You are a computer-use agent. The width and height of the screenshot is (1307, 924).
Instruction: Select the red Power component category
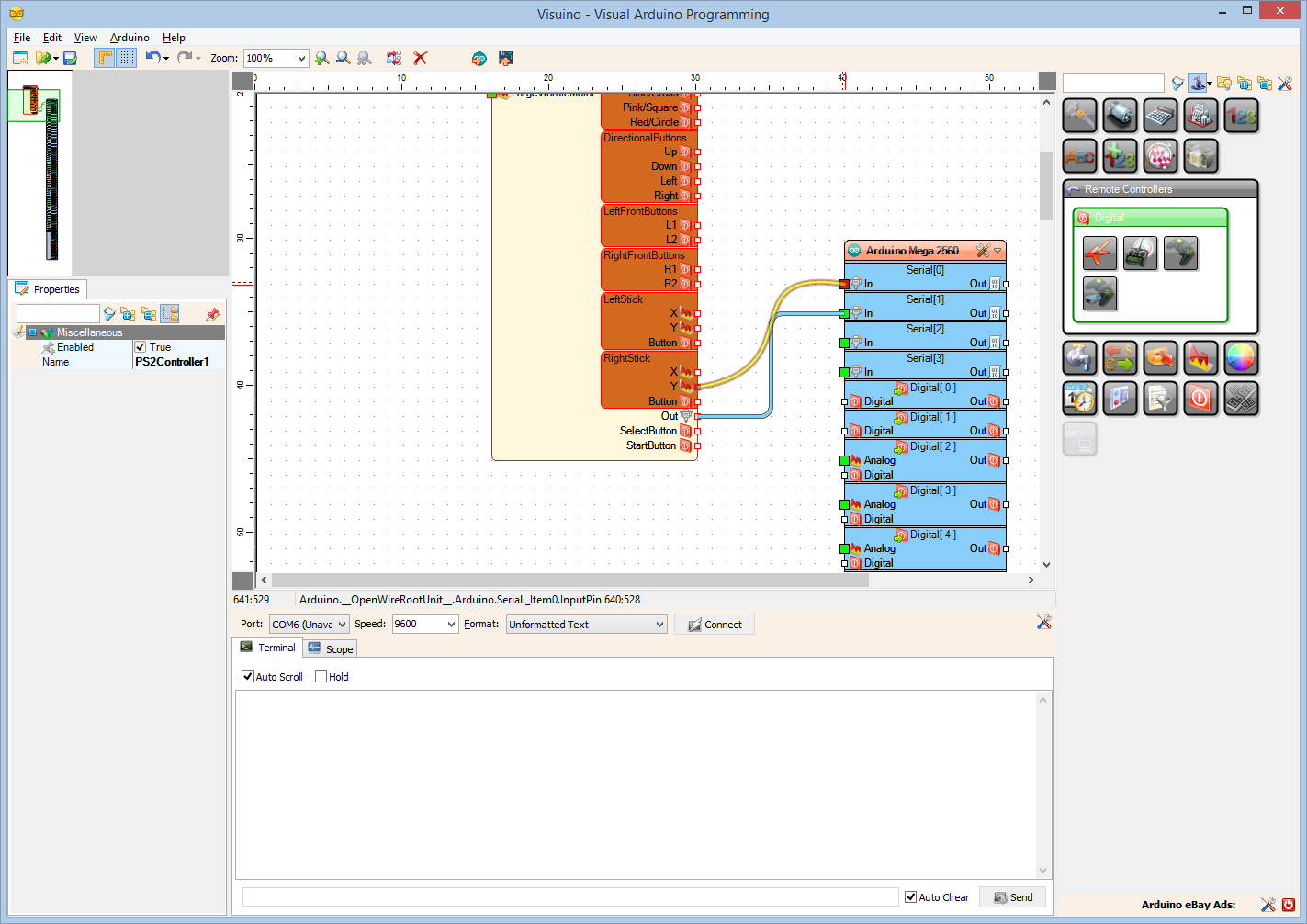click(1200, 399)
